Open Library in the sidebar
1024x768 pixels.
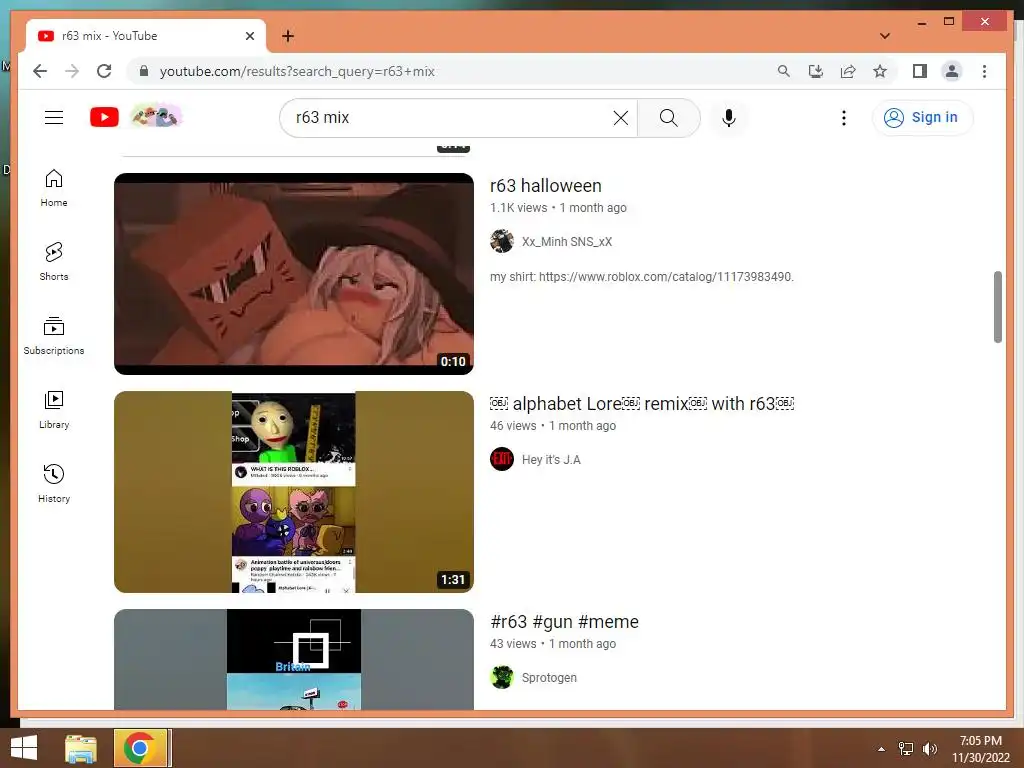tap(54, 409)
